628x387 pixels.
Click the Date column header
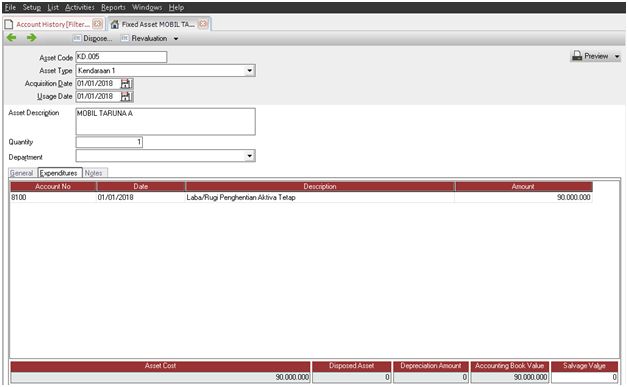click(141, 186)
